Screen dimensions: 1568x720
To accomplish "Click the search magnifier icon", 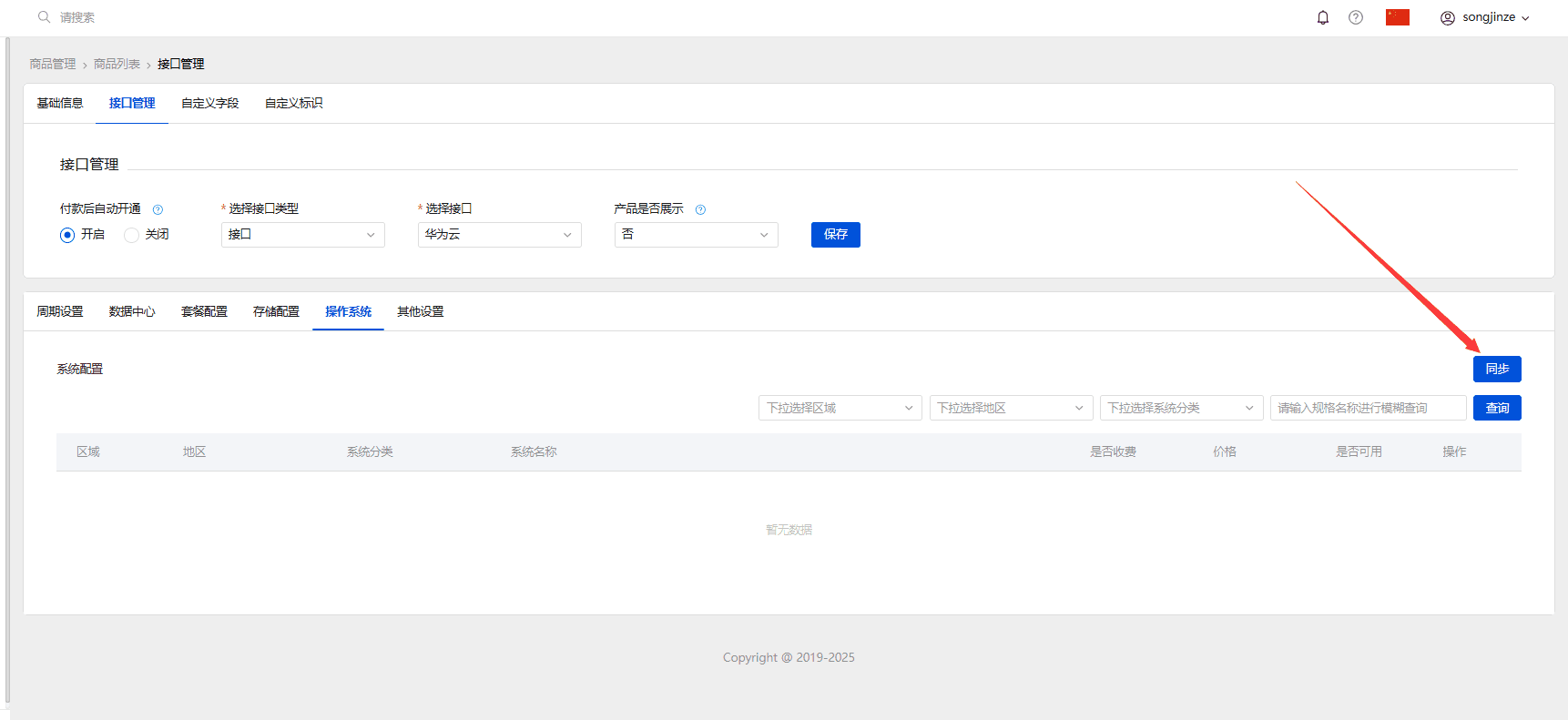I will [44, 17].
